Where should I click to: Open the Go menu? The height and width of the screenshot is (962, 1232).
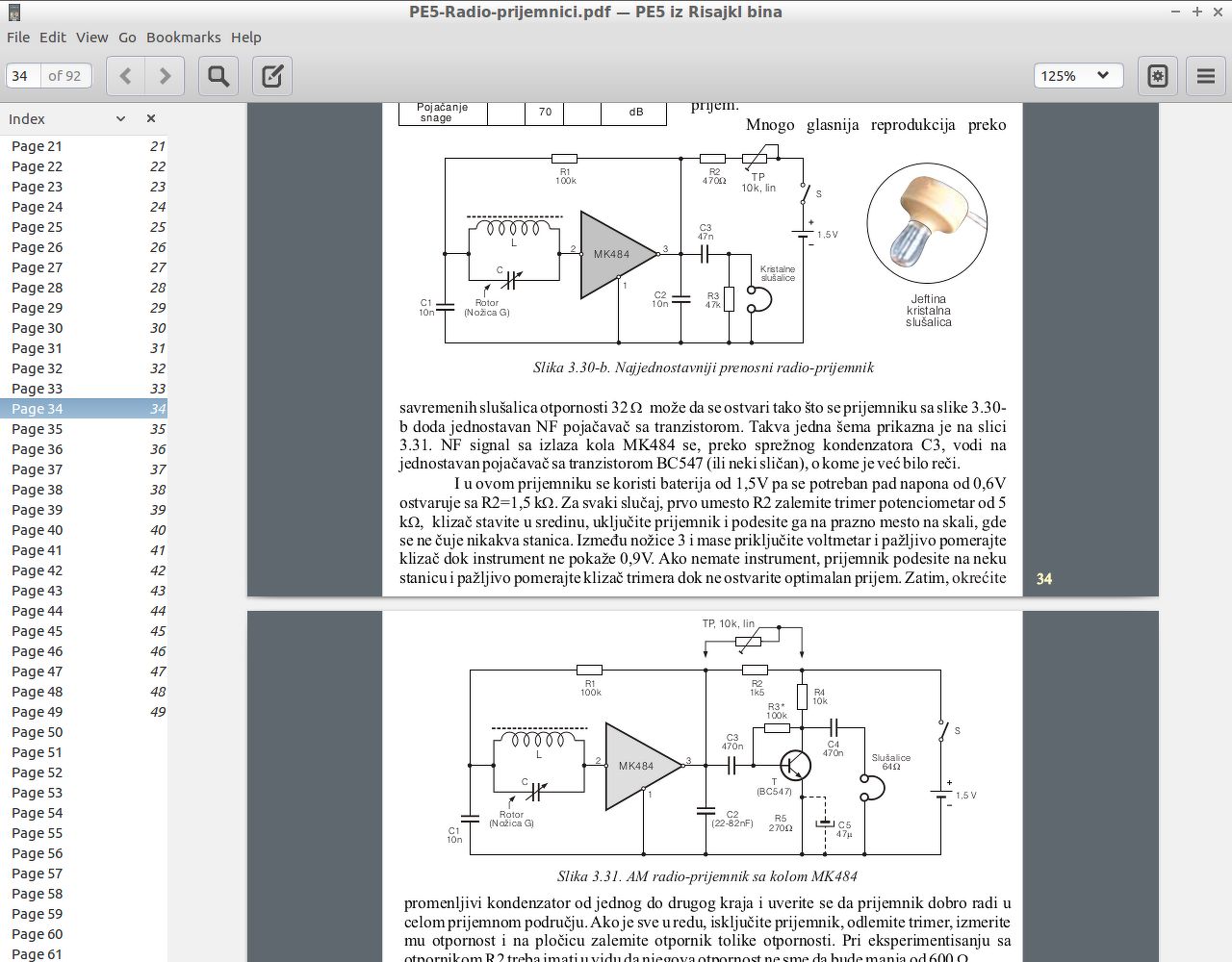128,38
